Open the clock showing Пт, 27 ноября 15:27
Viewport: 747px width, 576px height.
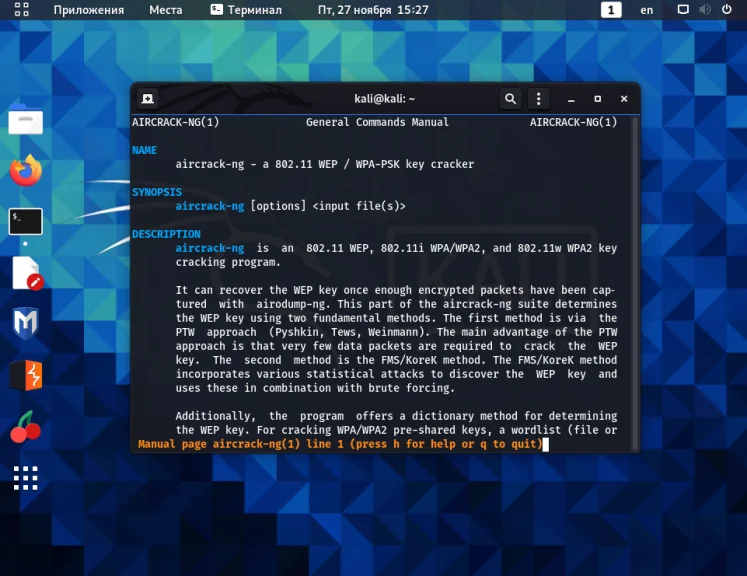click(x=373, y=10)
